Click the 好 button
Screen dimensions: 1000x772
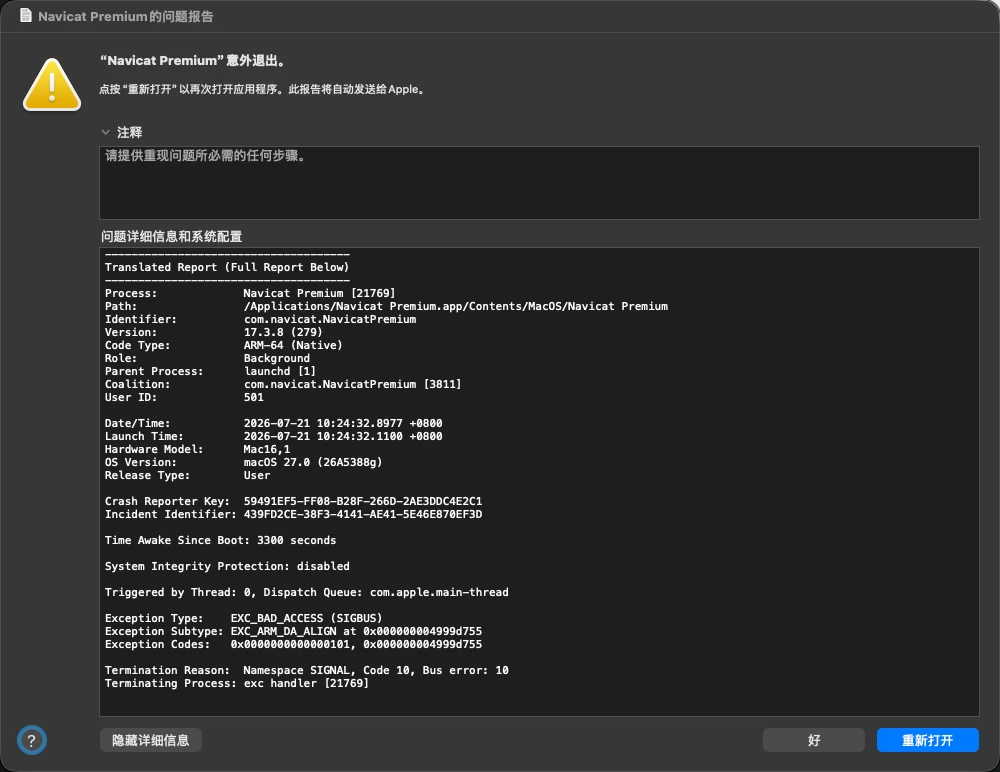point(814,740)
